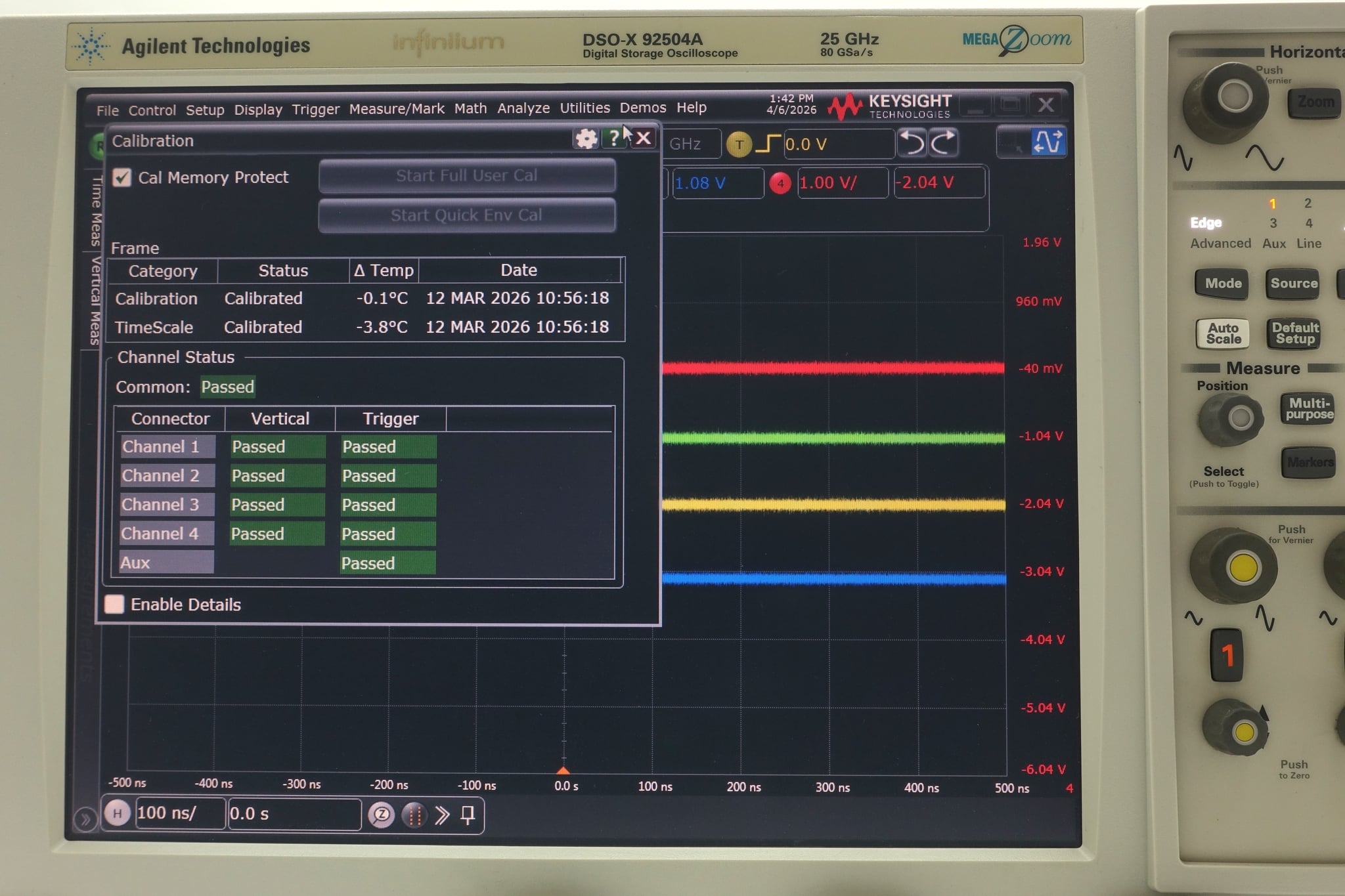Open Calibration dialog settings gear
Screen dimensions: 1345x896
586,139
